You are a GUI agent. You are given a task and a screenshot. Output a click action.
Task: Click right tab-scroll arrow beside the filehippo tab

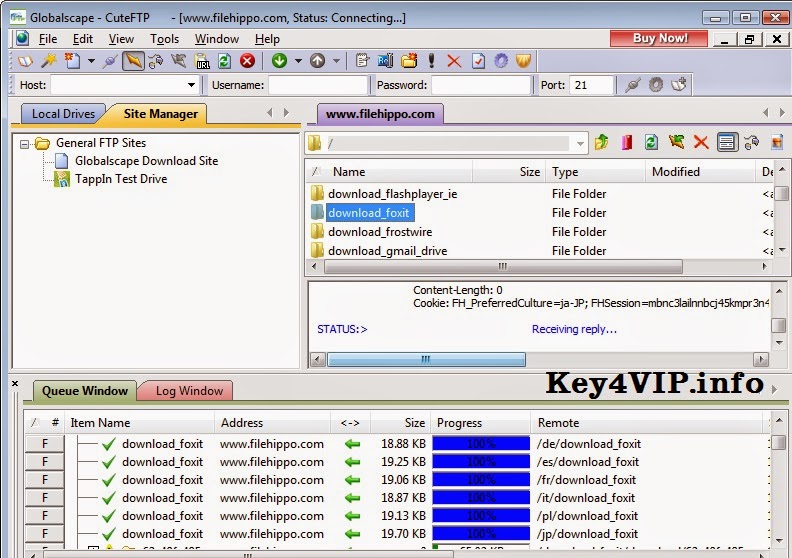pyautogui.click(x=782, y=113)
